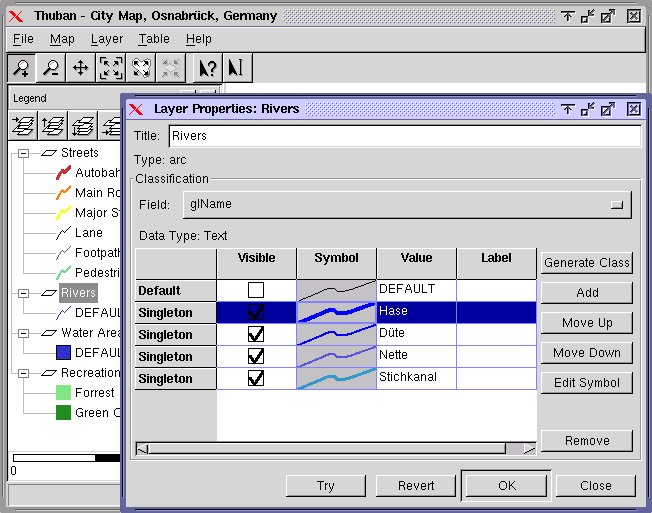Click the blue Water Areas DEFAULT swatch
Screen dimensions: 652x513
(63, 353)
